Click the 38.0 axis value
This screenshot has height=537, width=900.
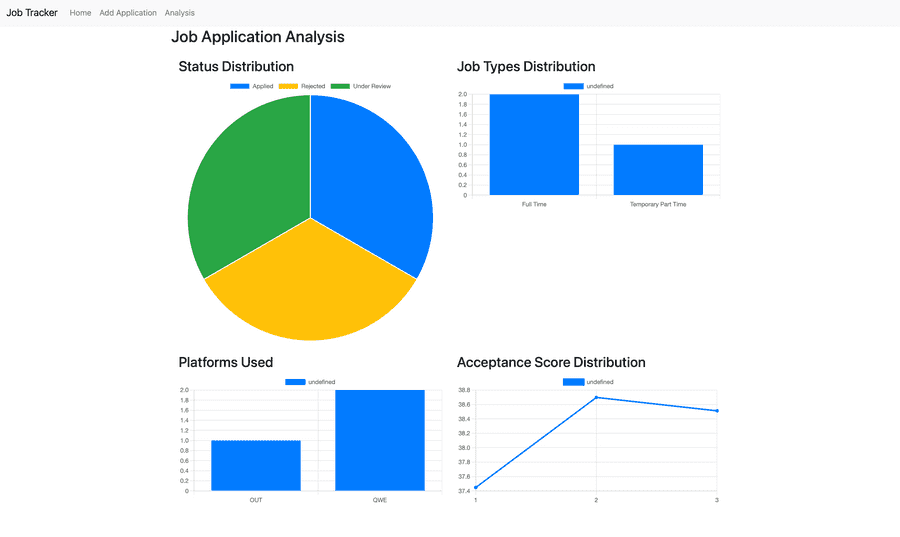(x=464, y=448)
